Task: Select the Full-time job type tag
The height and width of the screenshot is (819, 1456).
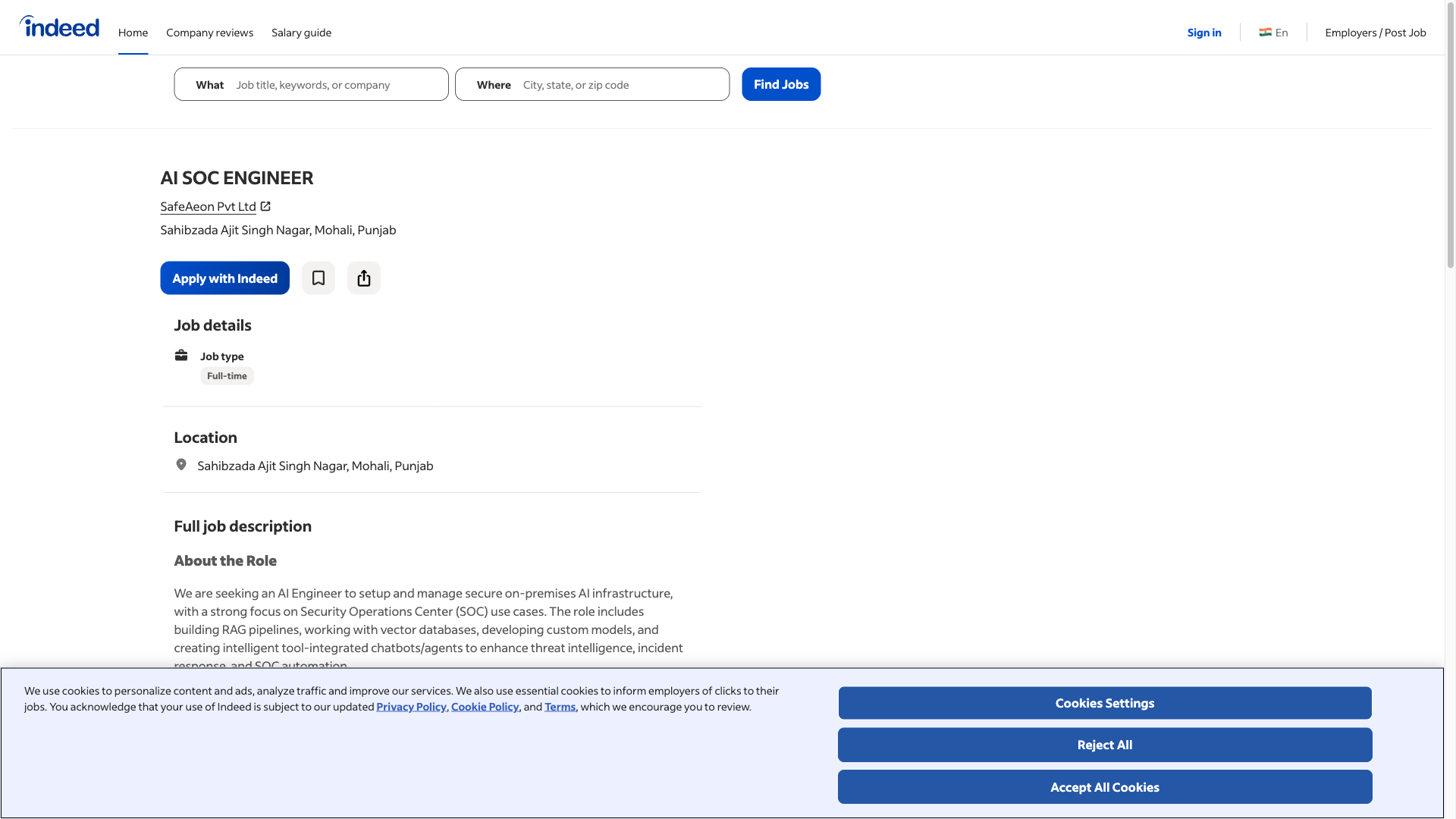Action: 227,376
